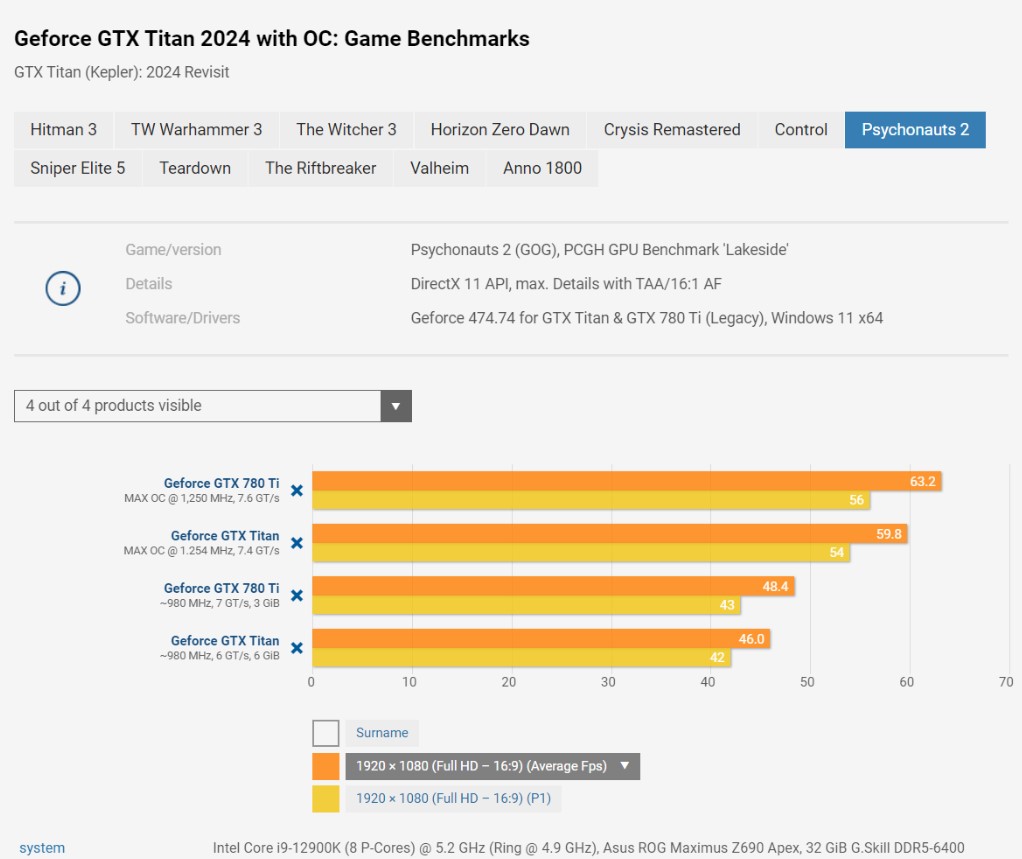
Task: Click the info circle icon
Action: pos(63,288)
